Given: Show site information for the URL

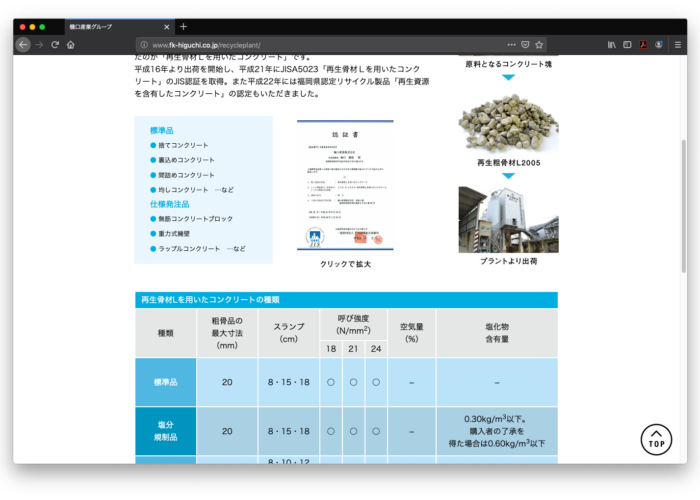Looking at the screenshot, I should tap(144, 45).
